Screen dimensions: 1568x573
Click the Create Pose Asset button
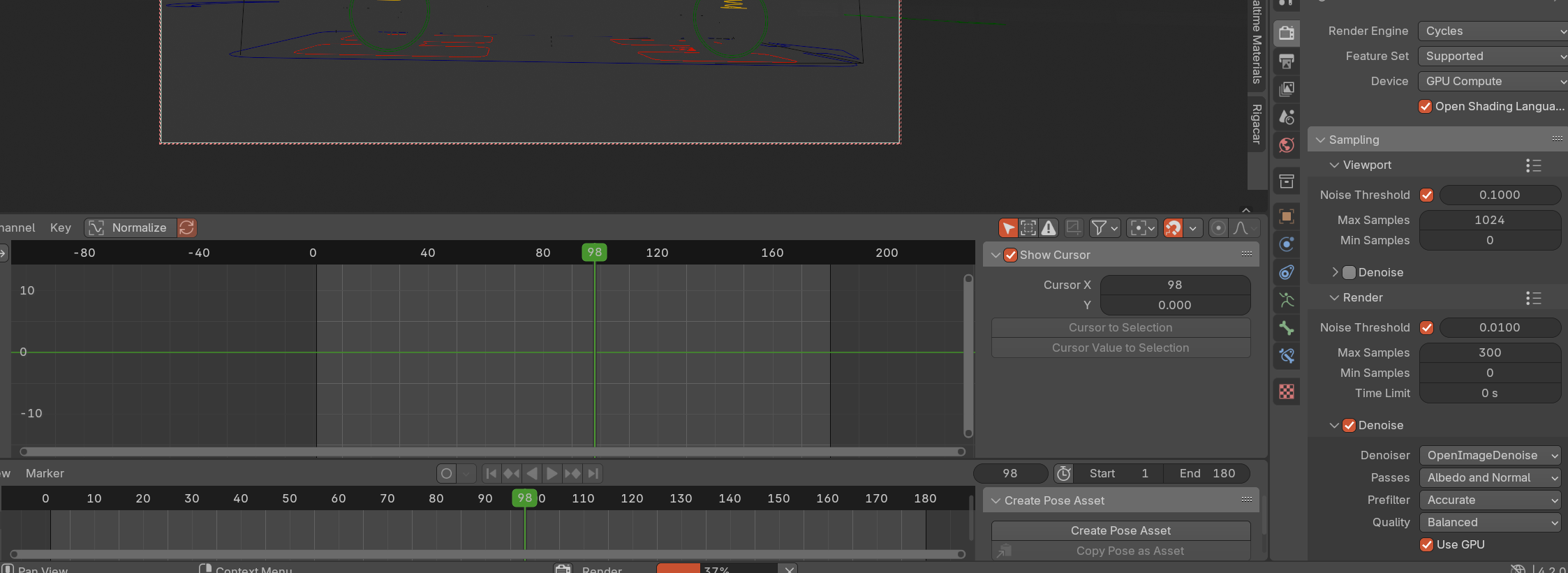click(1120, 531)
